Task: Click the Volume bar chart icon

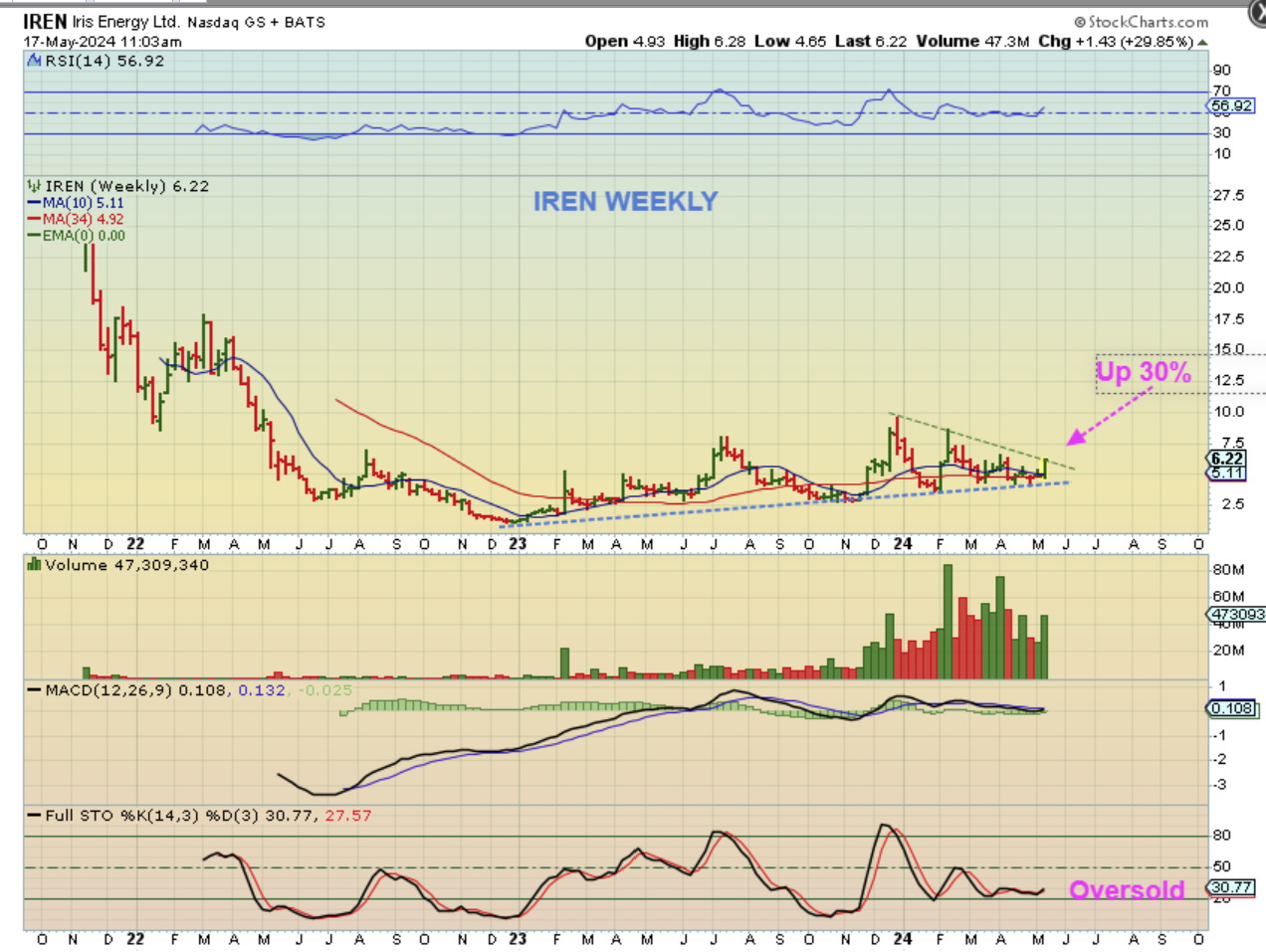Action: click(x=34, y=565)
